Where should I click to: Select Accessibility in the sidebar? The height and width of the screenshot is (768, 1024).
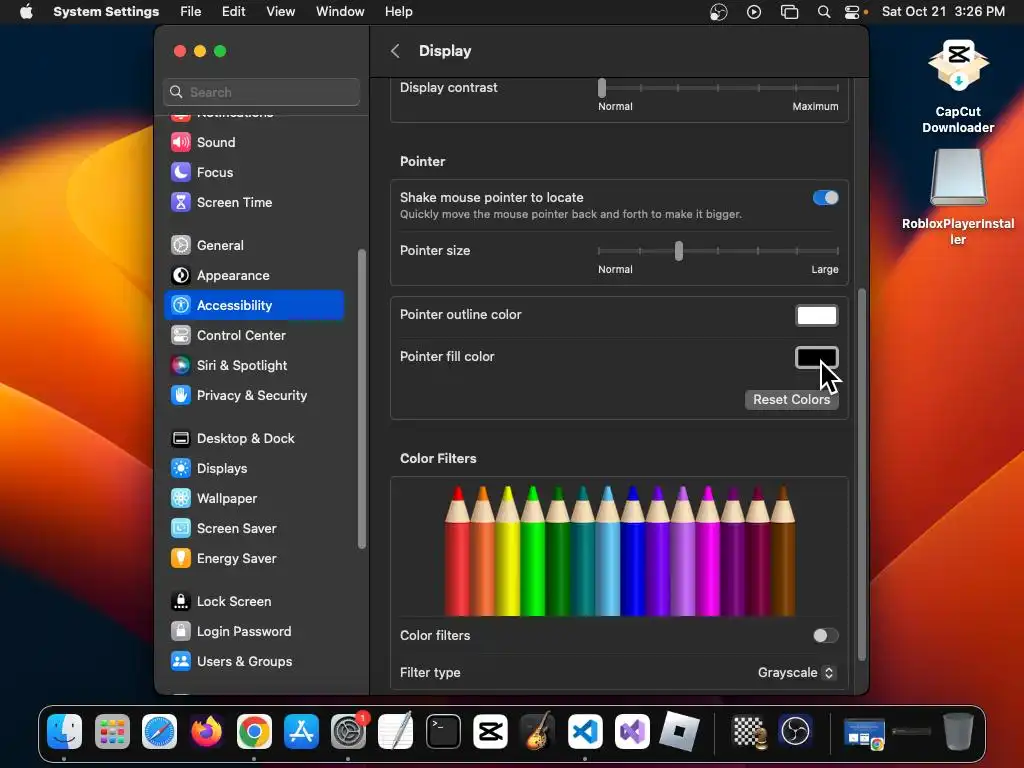(254, 306)
